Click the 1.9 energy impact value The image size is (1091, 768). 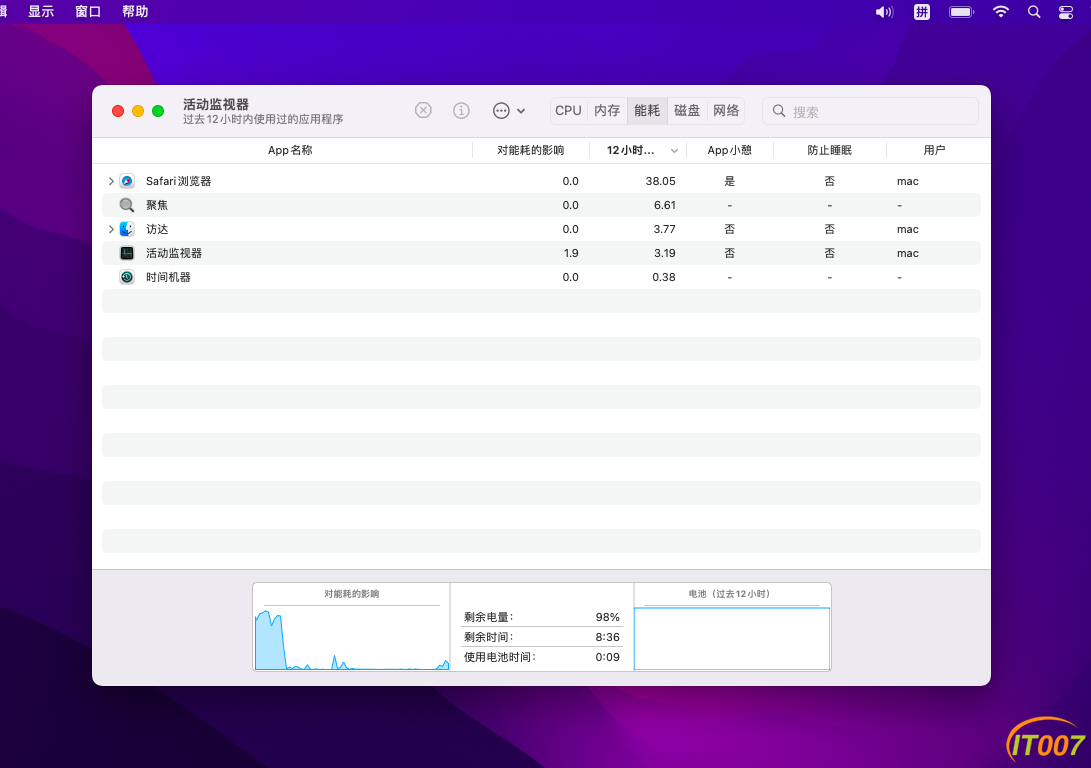pyautogui.click(x=571, y=253)
